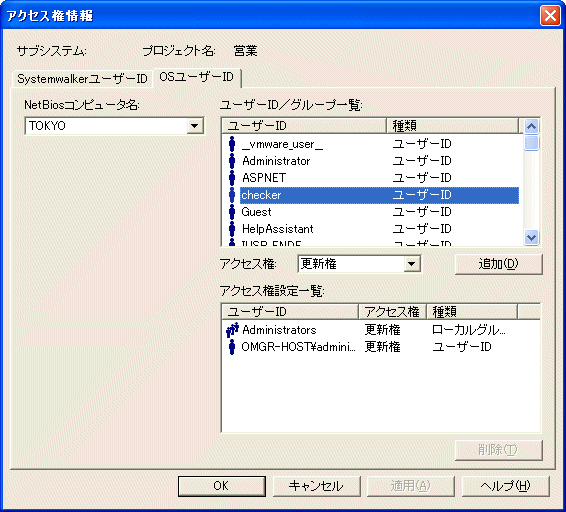Image resolution: width=566 pixels, height=512 pixels.
Task: Click user icon beside ASPNET
Action: (232, 178)
